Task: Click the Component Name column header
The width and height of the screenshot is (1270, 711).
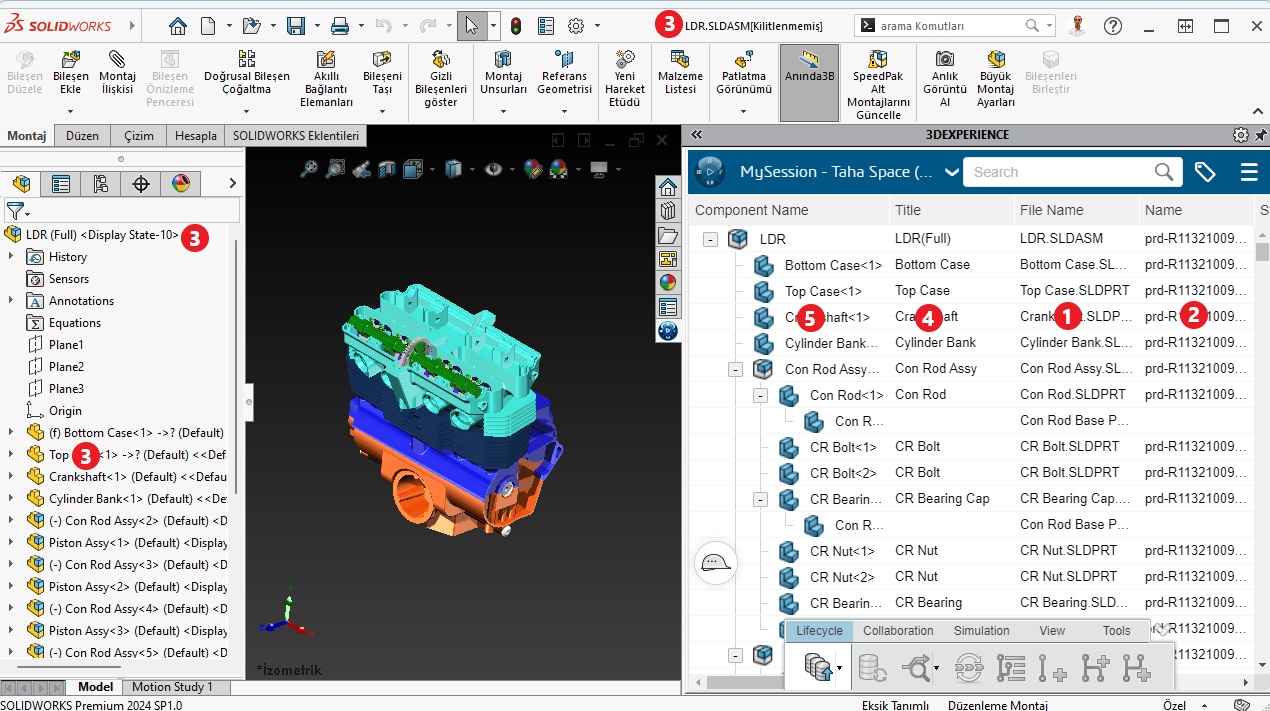Action: click(x=752, y=210)
